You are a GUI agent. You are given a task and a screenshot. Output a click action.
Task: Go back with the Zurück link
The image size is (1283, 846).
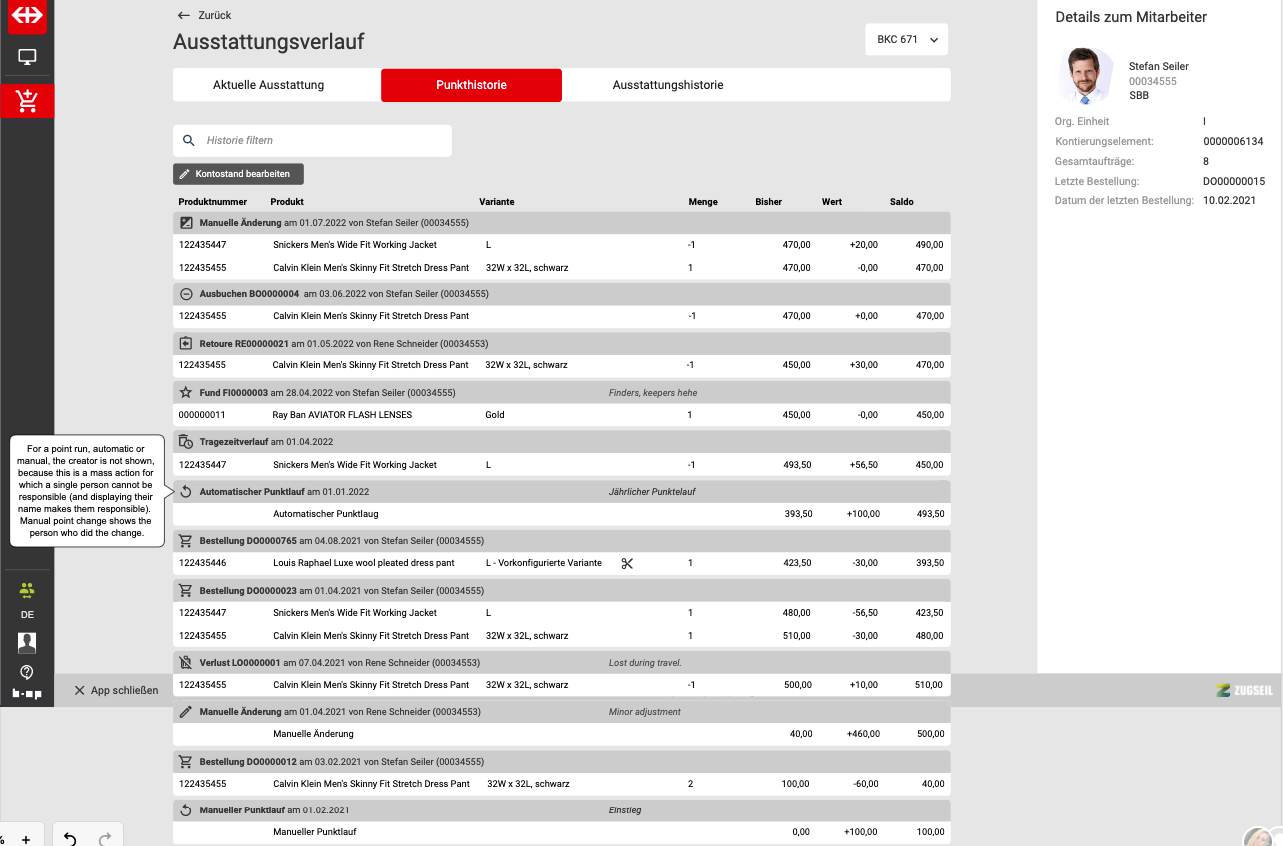click(204, 15)
